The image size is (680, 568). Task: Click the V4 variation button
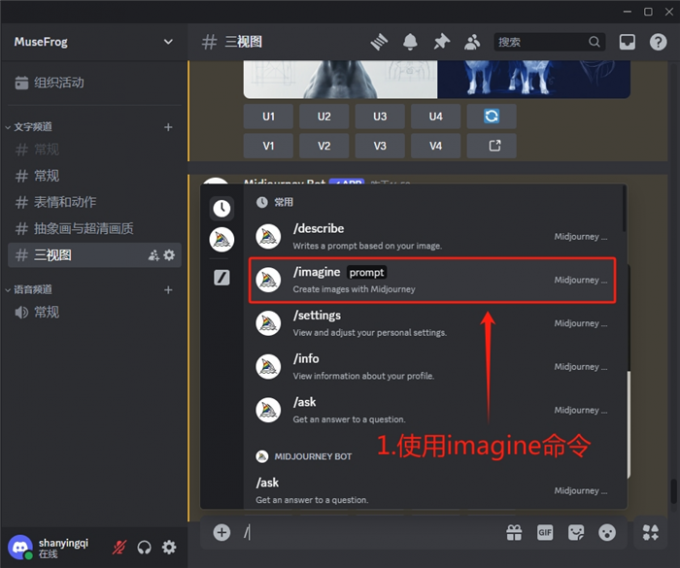(x=435, y=146)
